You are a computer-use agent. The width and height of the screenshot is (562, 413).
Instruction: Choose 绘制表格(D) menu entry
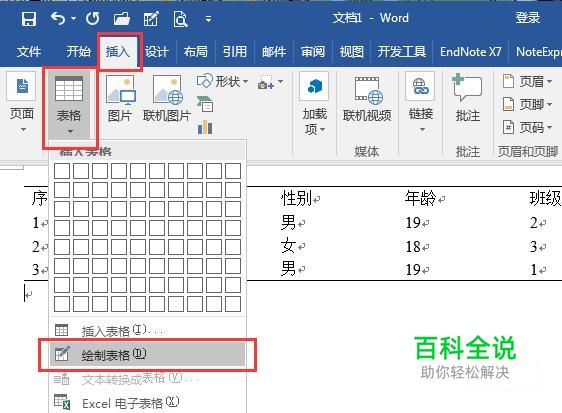point(147,354)
